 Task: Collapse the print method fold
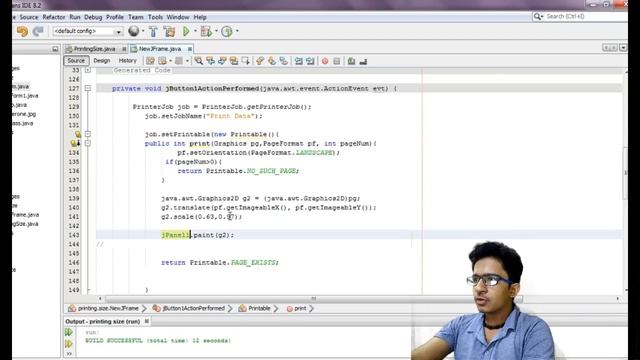pos(88,143)
